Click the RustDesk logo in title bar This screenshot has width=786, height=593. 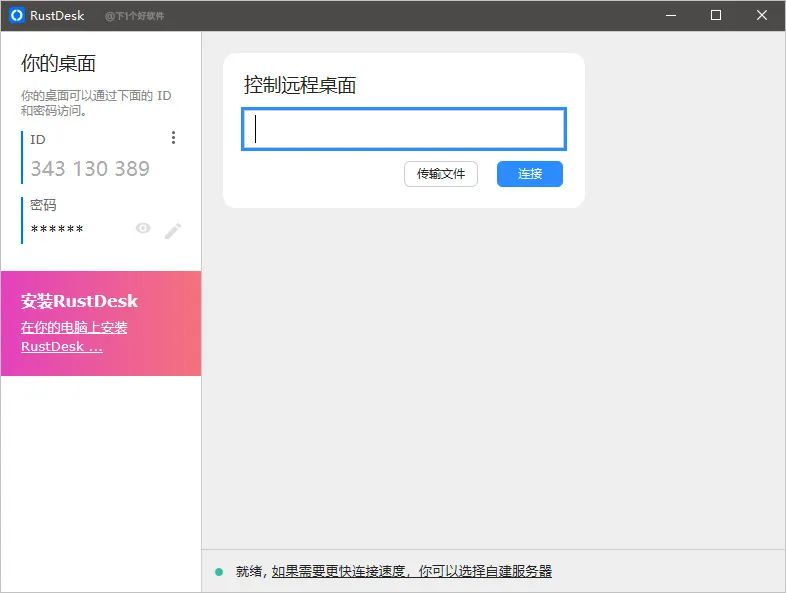(x=17, y=16)
